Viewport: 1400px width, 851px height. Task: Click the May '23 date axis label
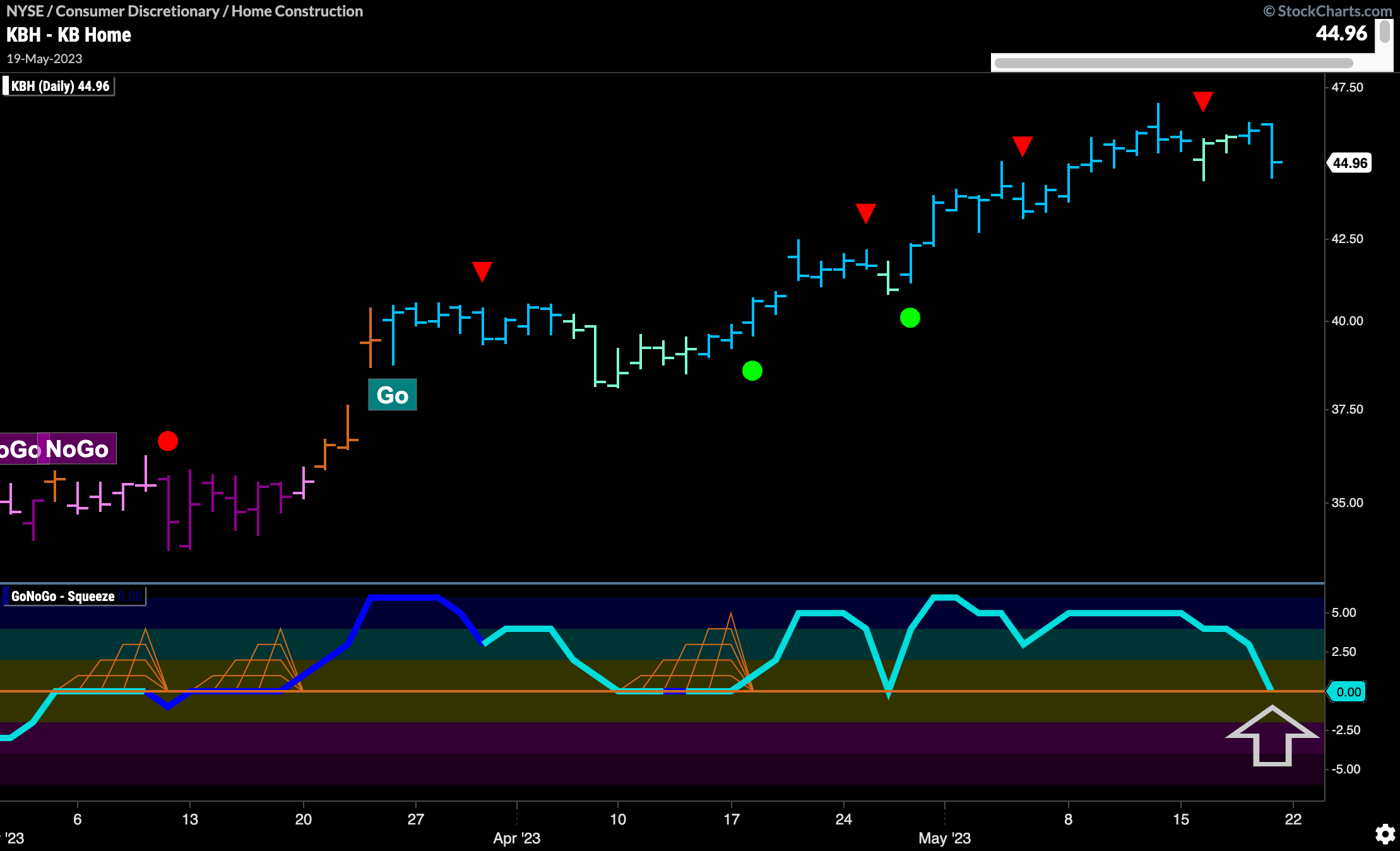(x=944, y=838)
